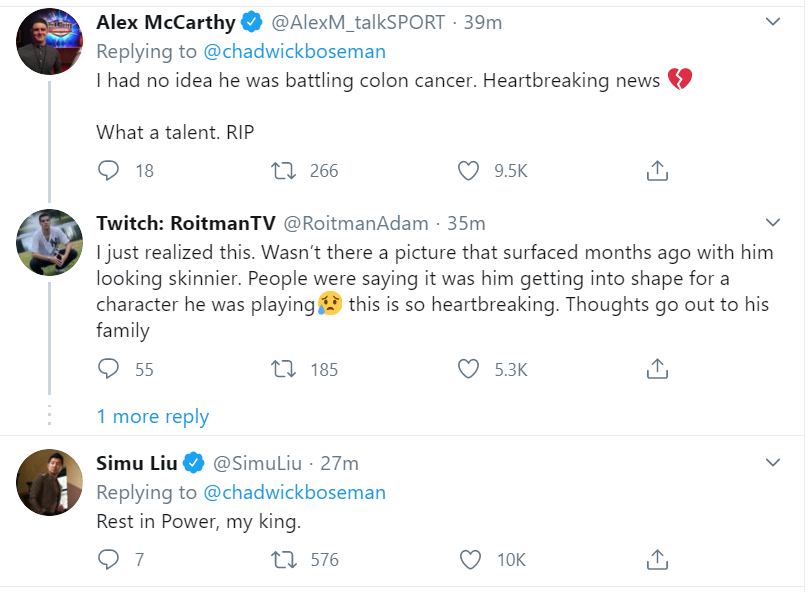The height and width of the screenshot is (592, 812).
Task: Share Simu Liu's tweet
Action: [657, 560]
